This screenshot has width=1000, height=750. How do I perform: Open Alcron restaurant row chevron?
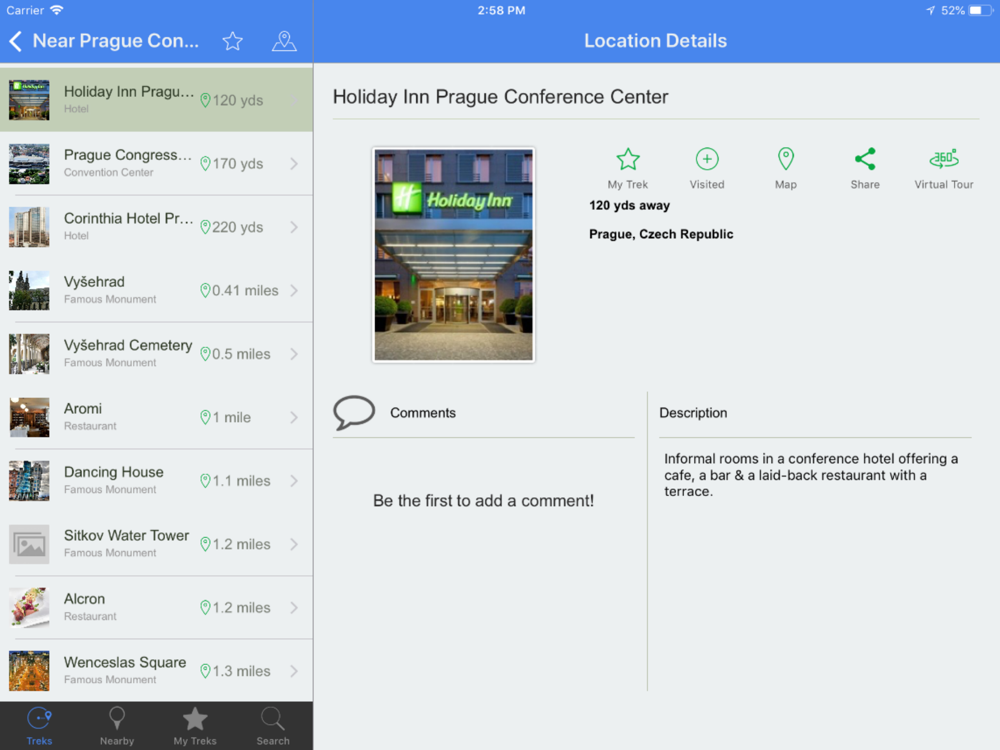[x=294, y=608]
